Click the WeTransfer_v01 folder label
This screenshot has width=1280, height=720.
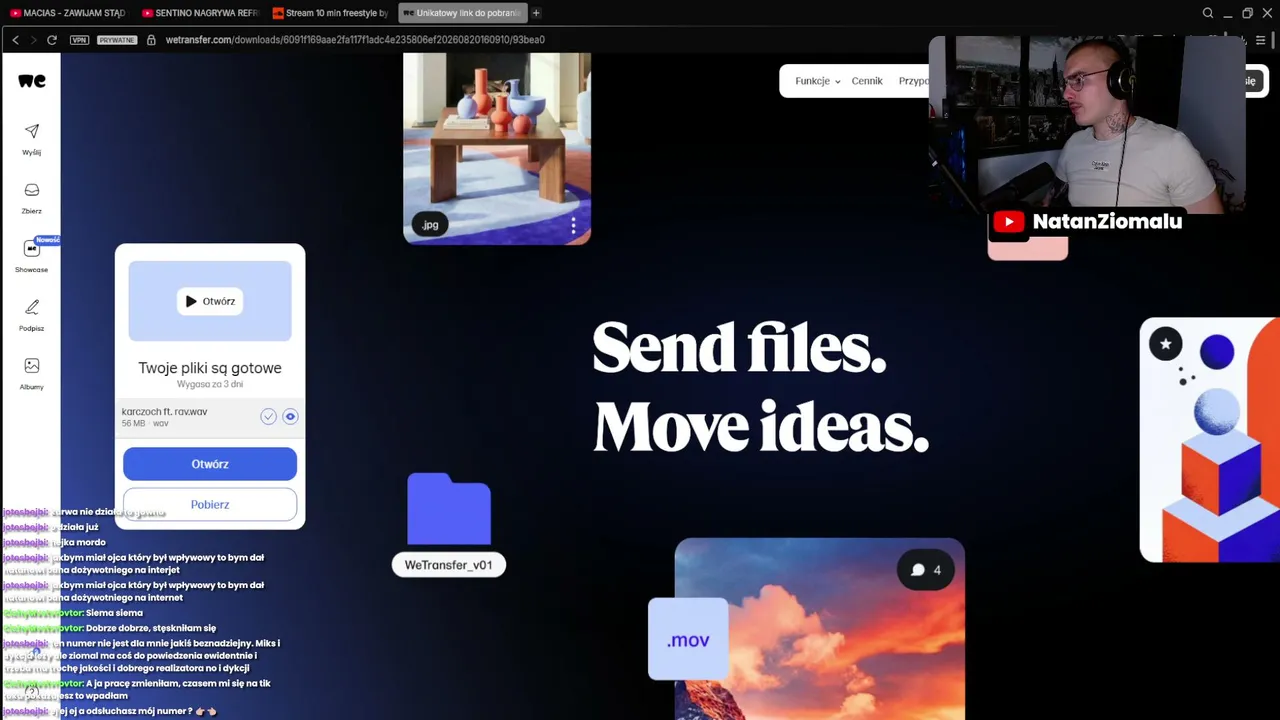pos(449,565)
